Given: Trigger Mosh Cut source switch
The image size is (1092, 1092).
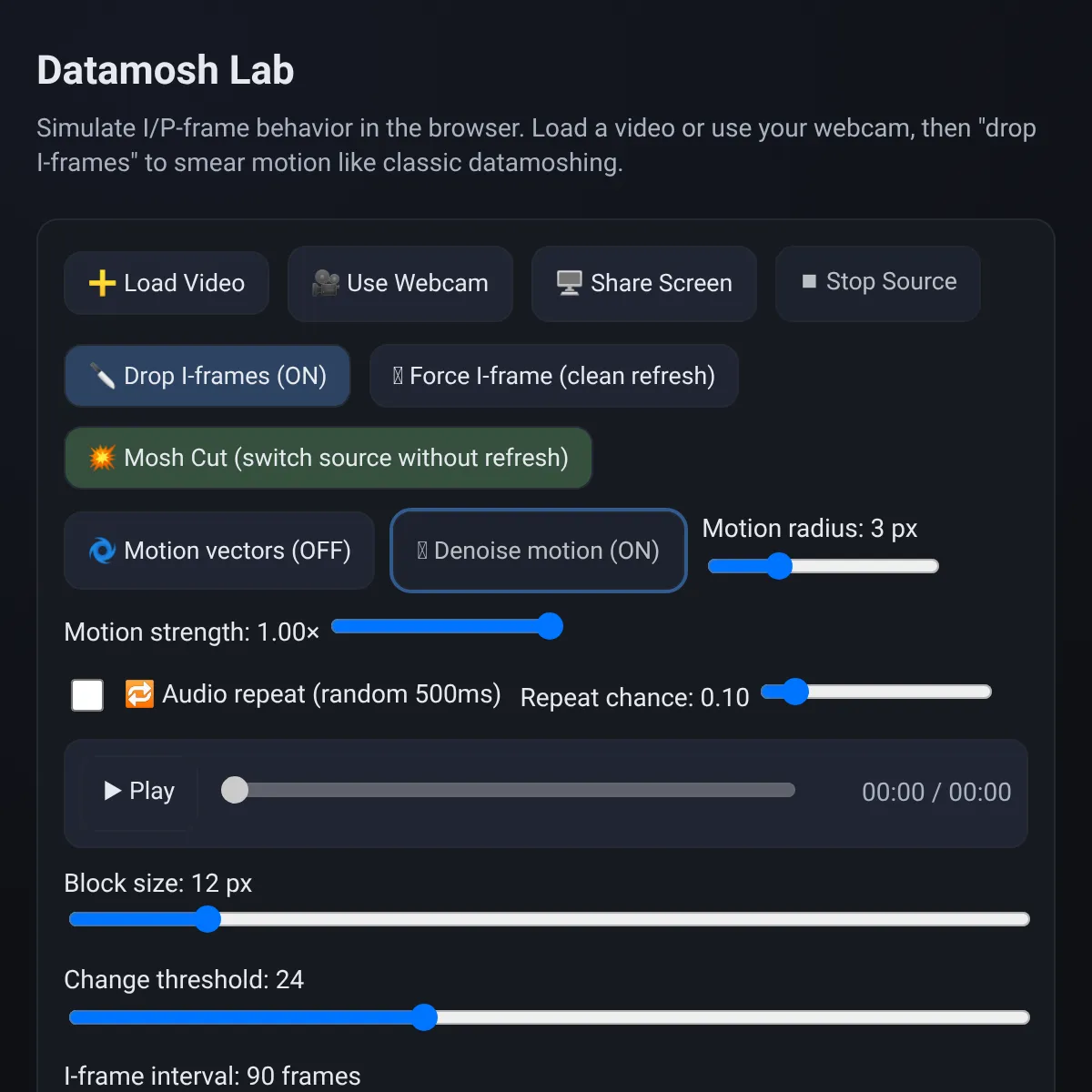Looking at the screenshot, I should (x=329, y=458).
